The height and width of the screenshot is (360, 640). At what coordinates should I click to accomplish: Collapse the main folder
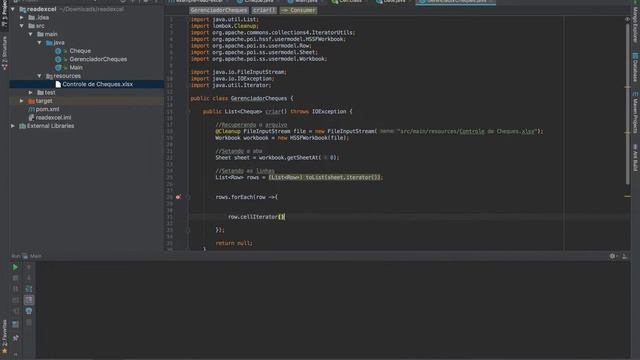coord(31,34)
